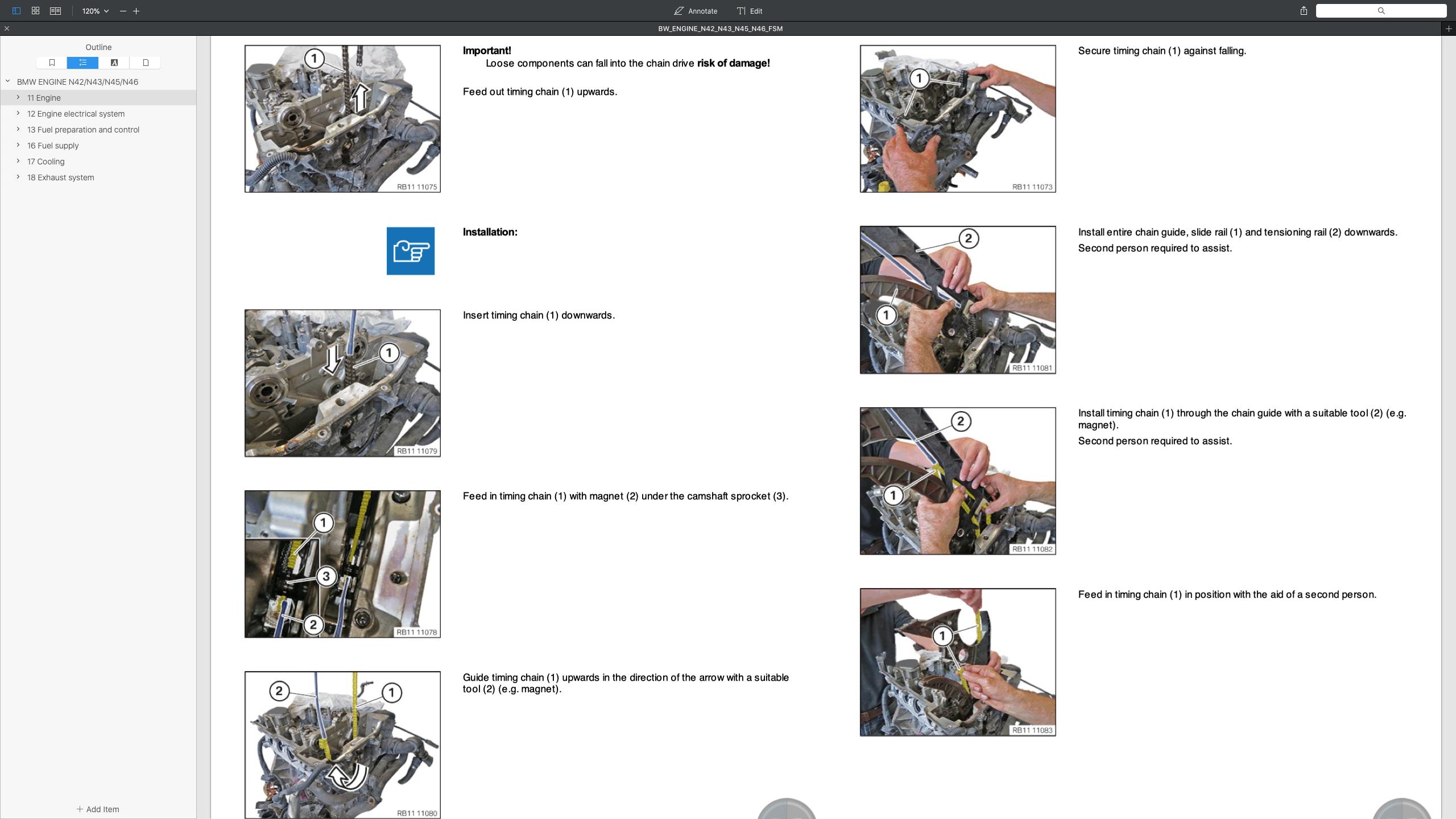Close the BW_ENGINE_N42_N43_N45_N46_FSM tab
1456x819 pixels.
(x=7, y=28)
